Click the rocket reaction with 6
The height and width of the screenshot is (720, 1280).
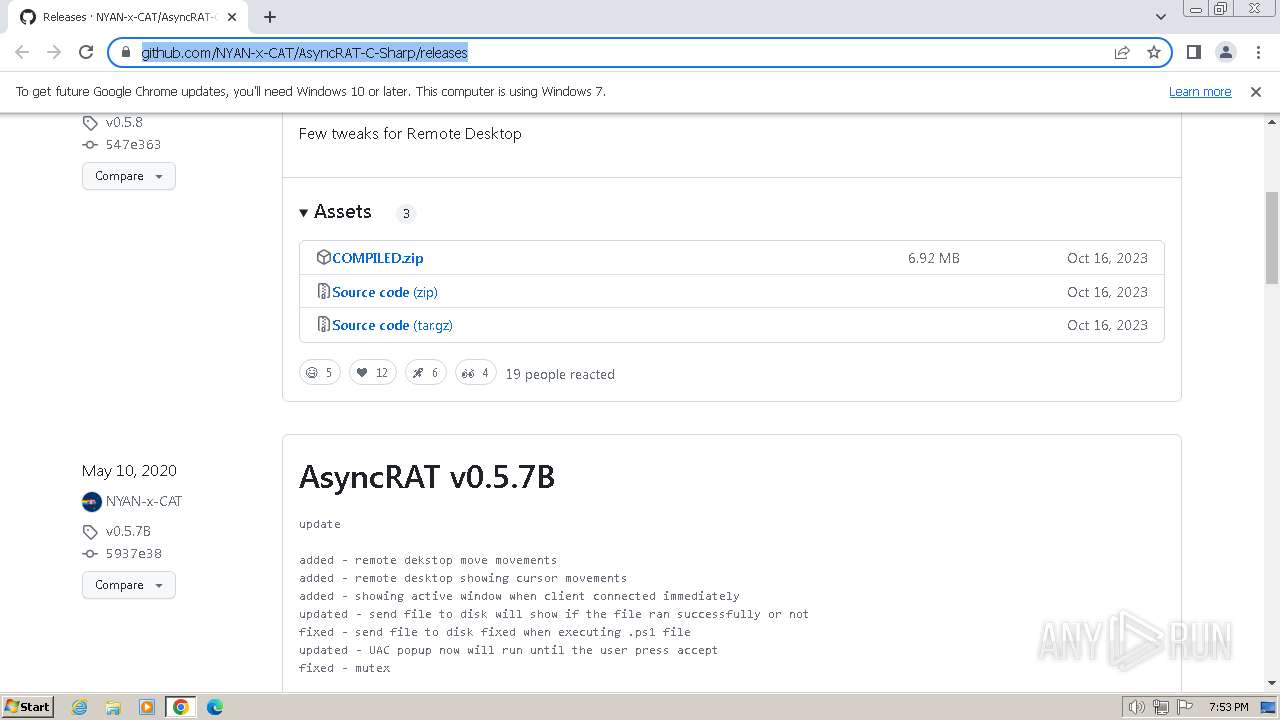426,373
